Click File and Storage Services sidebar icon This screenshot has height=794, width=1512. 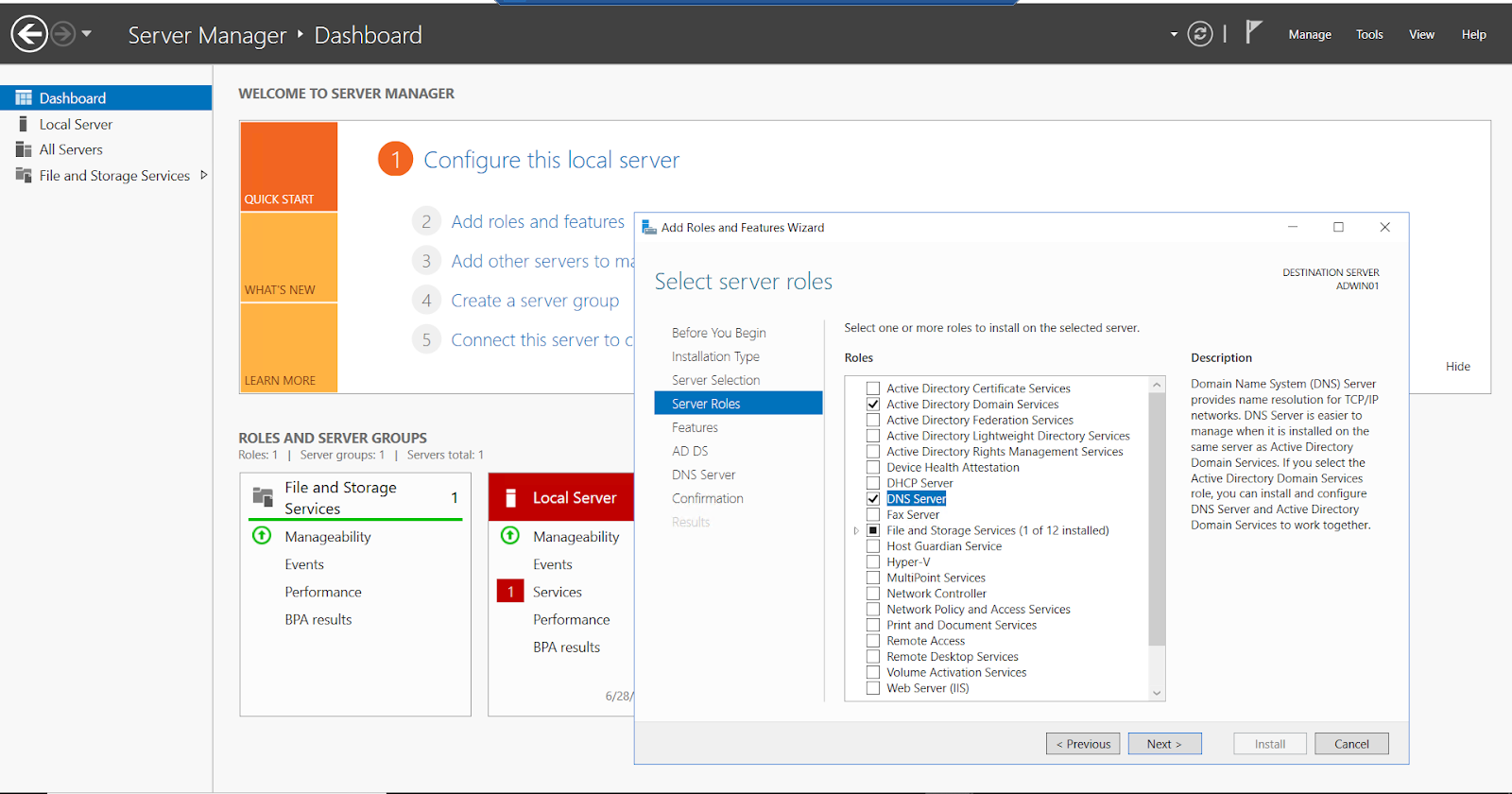point(24,175)
